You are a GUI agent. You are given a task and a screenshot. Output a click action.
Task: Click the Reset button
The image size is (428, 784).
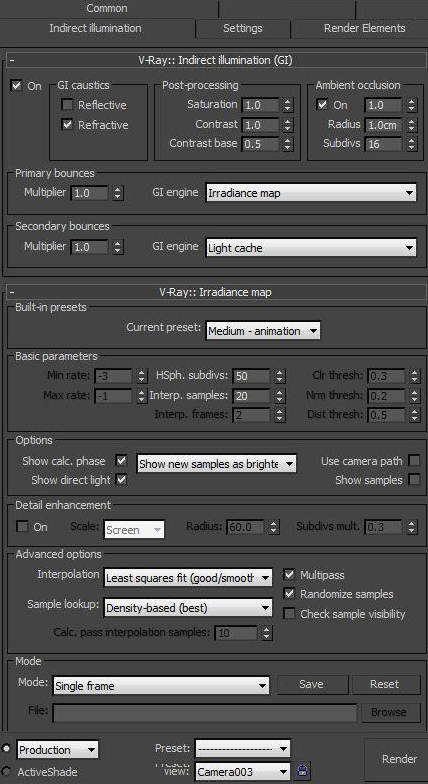(x=386, y=684)
